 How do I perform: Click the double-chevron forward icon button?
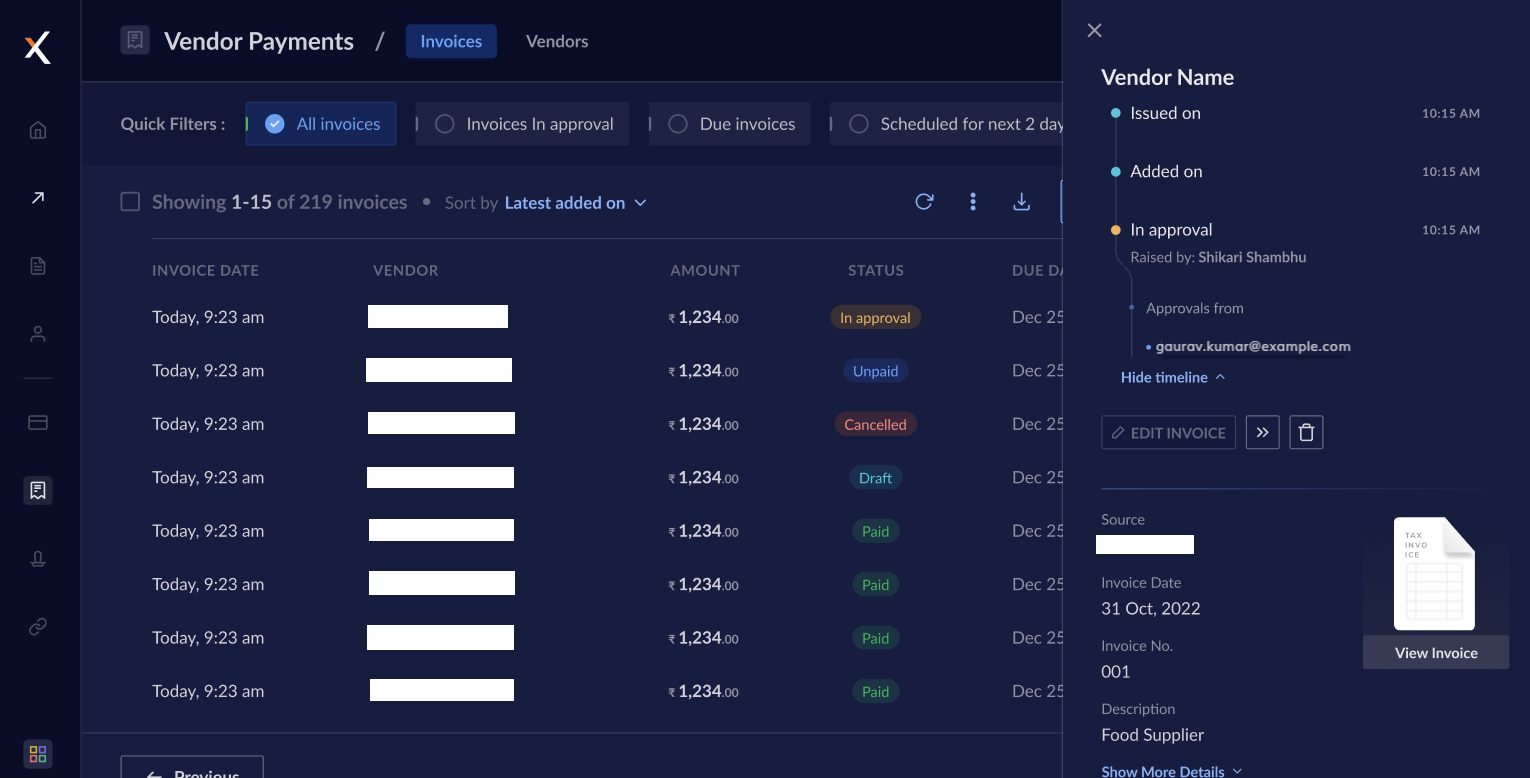(x=1262, y=432)
